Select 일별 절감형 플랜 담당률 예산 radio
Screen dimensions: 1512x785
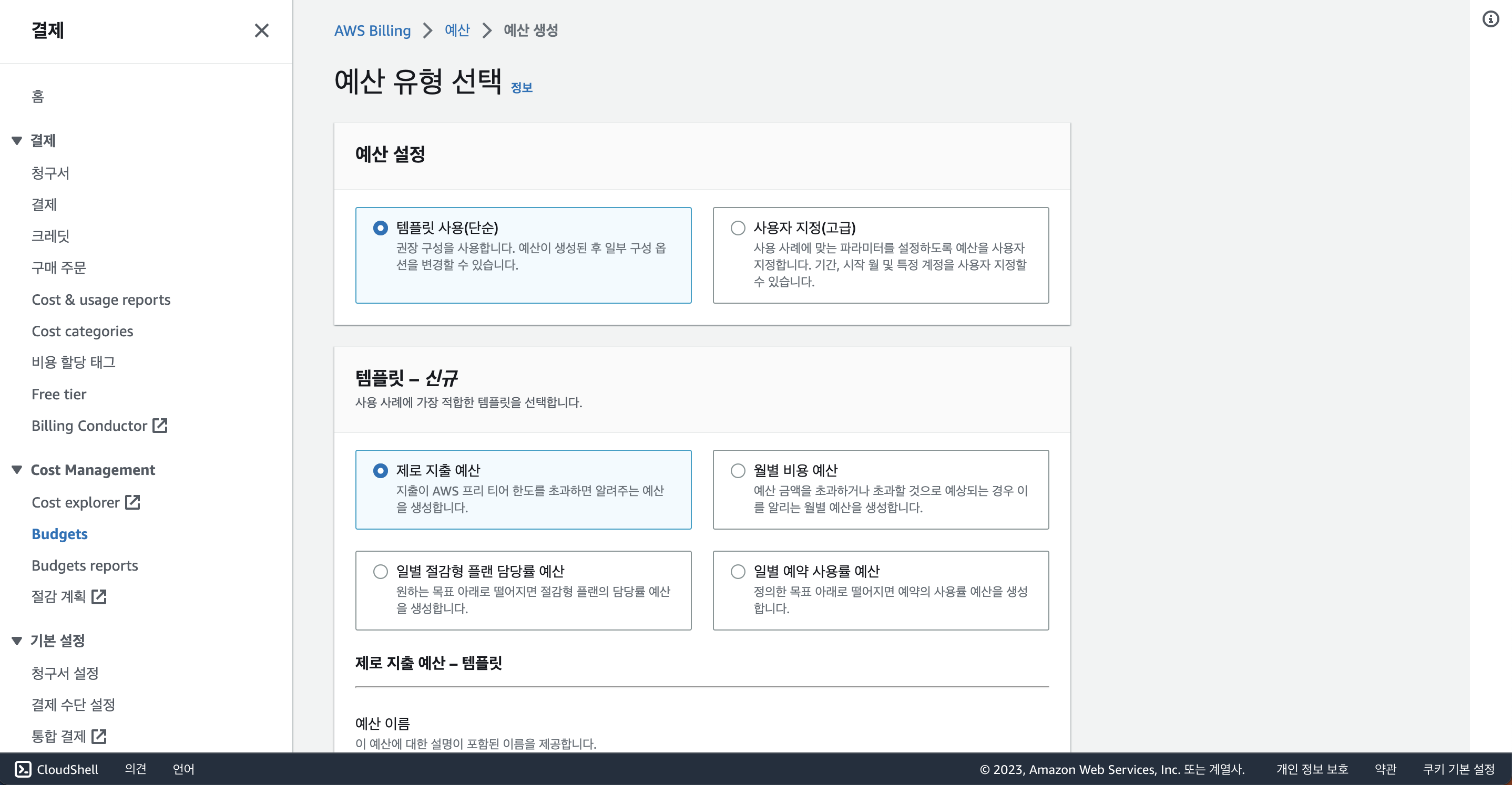[380, 572]
